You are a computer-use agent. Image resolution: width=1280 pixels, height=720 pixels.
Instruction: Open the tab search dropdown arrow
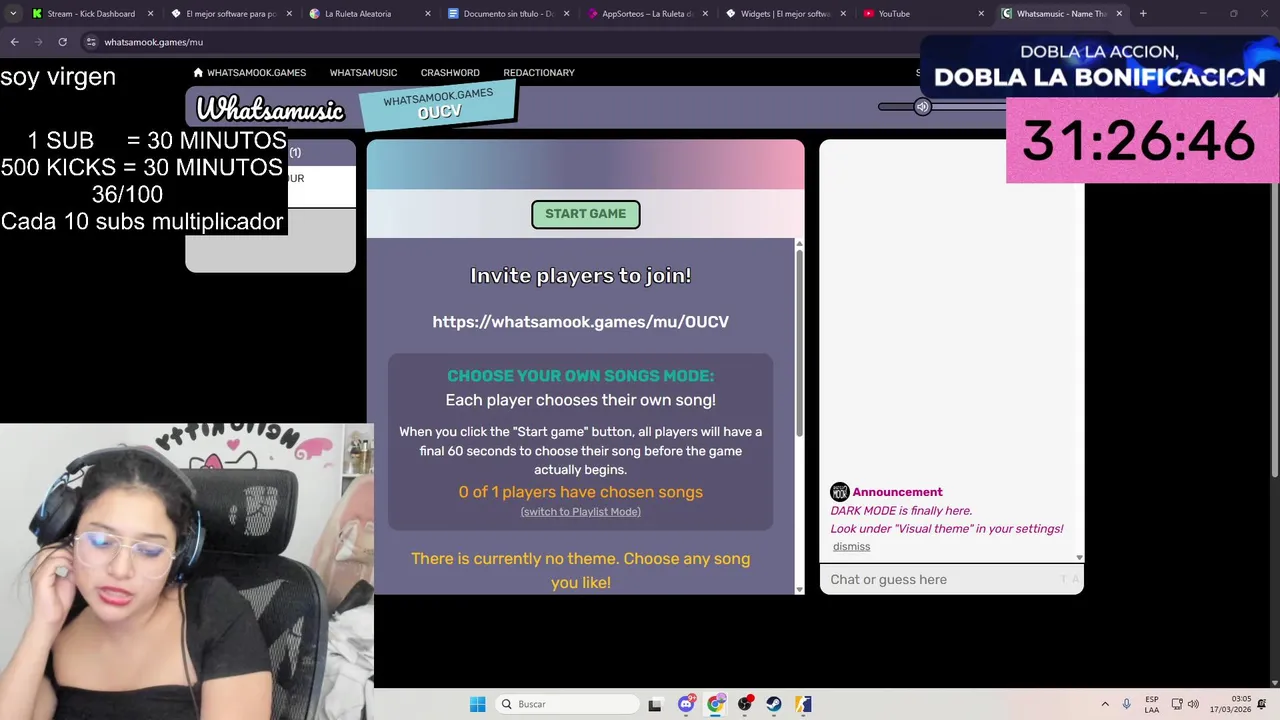coord(12,14)
